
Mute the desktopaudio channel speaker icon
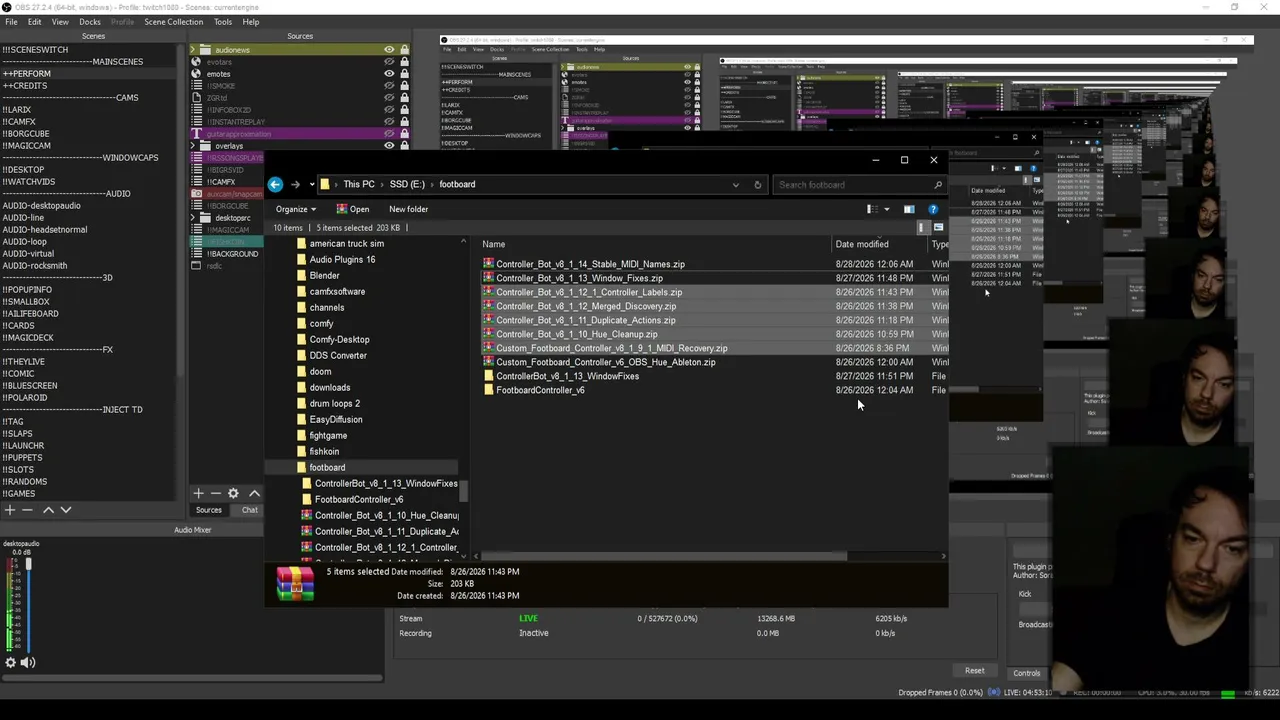[x=28, y=662]
